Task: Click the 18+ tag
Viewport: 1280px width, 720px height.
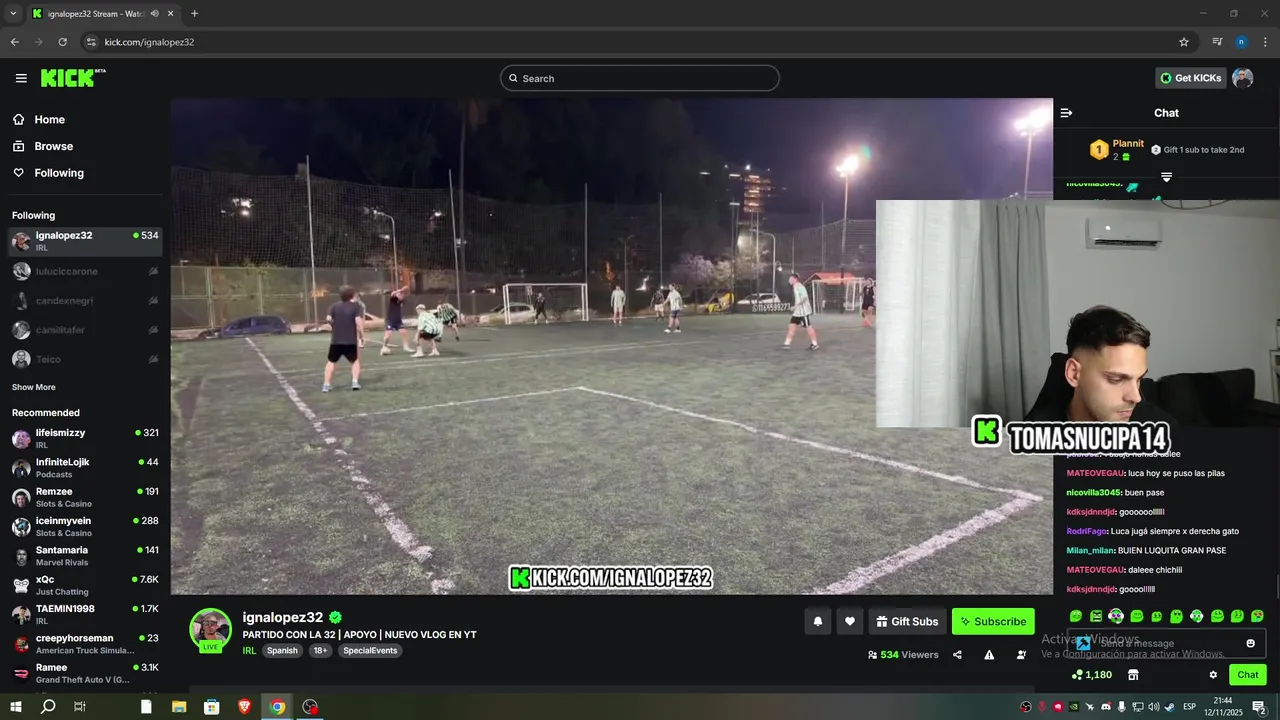Action: coord(320,650)
